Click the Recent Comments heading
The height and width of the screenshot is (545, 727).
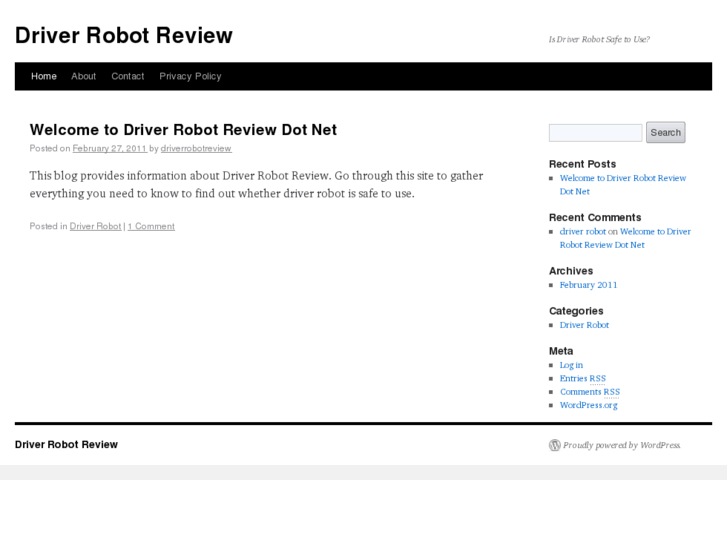[595, 218]
